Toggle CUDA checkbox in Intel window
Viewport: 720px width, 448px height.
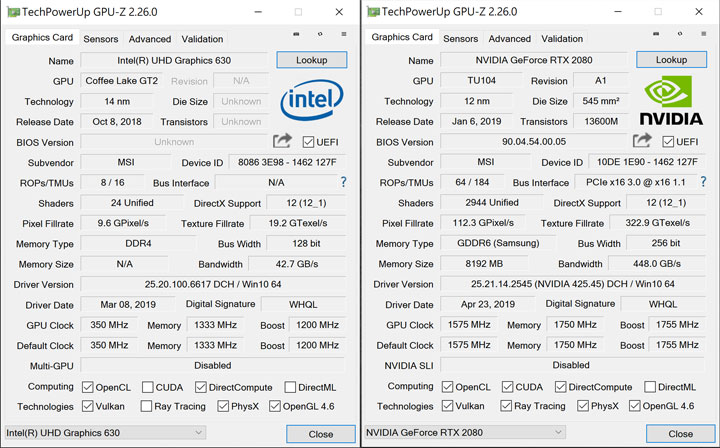pyautogui.click(x=147, y=387)
